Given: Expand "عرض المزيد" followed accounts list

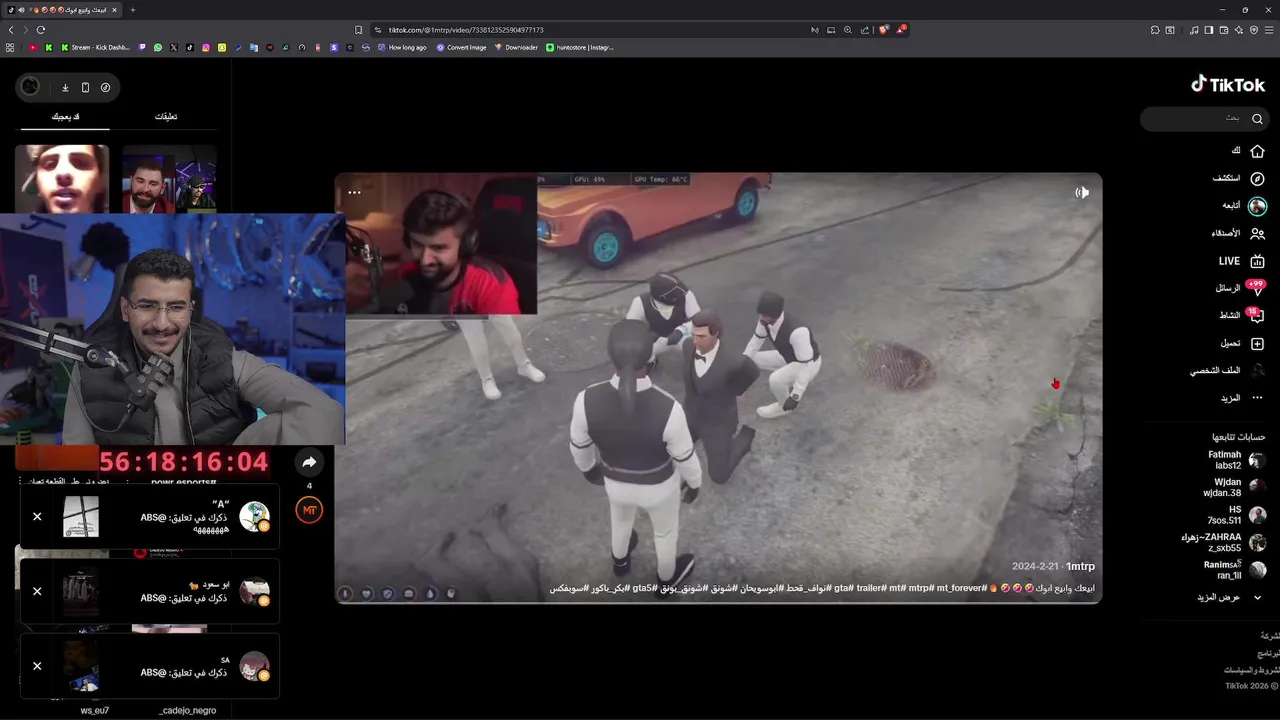Looking at the screenshot, I should 1230,597.
